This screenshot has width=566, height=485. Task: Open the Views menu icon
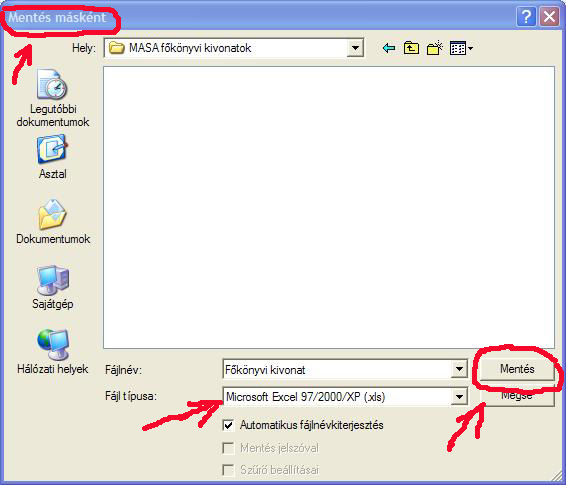461,48
